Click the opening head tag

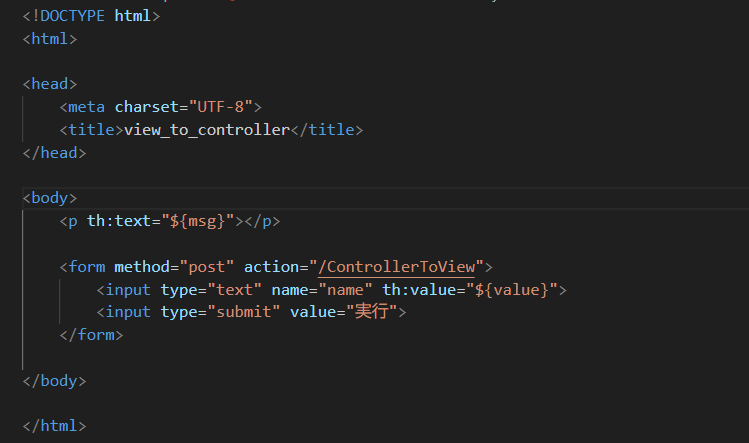[49, 85]
